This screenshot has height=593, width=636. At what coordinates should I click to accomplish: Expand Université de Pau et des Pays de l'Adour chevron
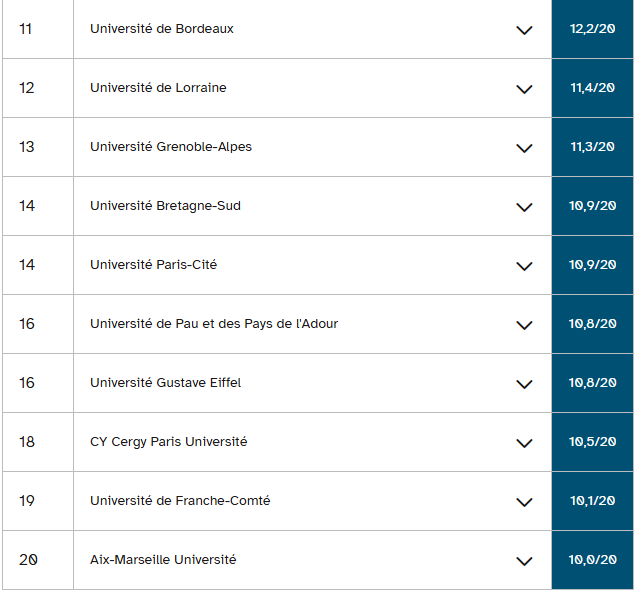524,325
